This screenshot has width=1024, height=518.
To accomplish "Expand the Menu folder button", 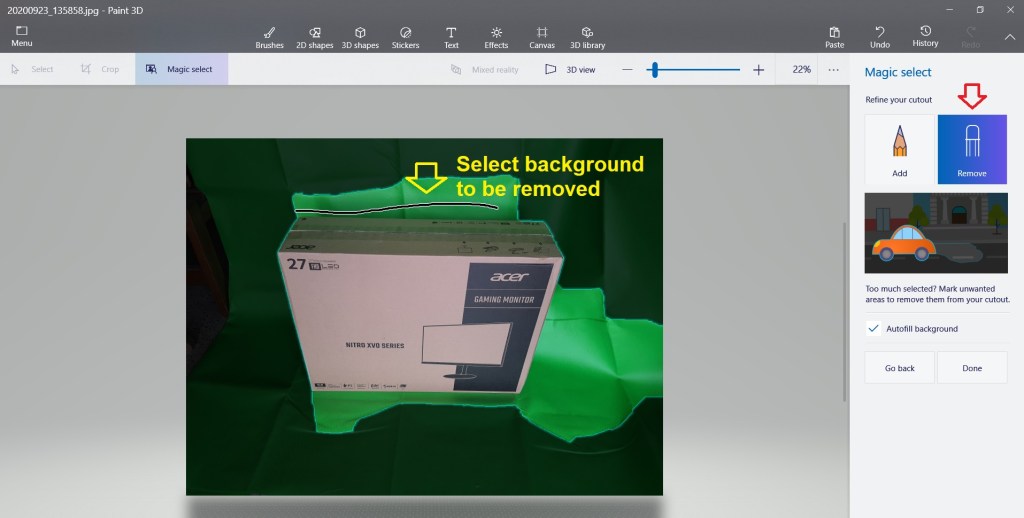I will (x=21, y=37).
